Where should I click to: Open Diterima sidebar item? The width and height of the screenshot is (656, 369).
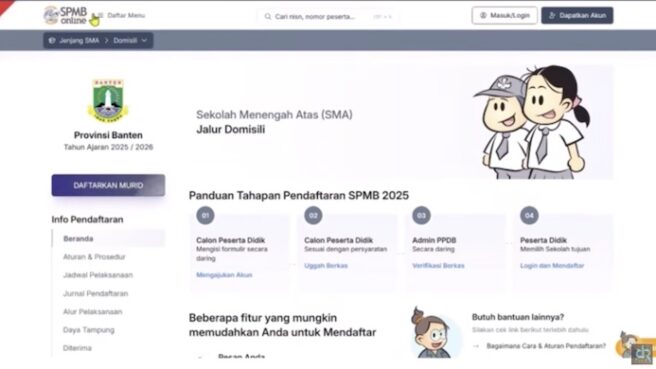pyautogui.click(x=77, y=348)
